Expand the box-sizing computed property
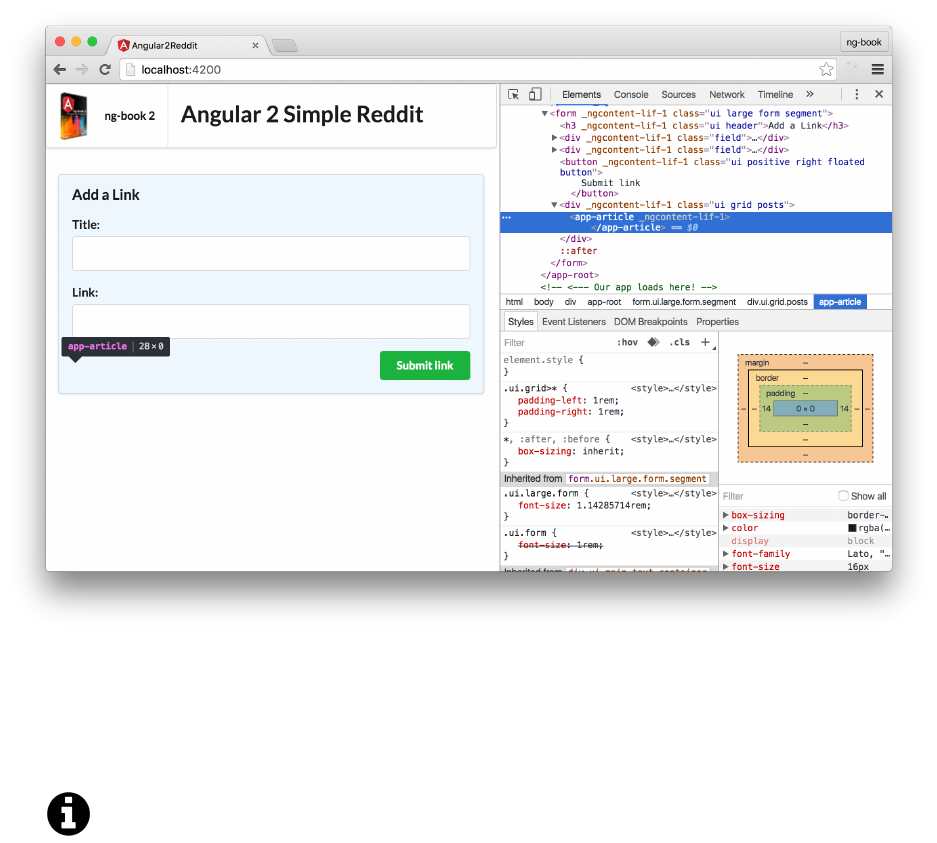 click(725, 515)
